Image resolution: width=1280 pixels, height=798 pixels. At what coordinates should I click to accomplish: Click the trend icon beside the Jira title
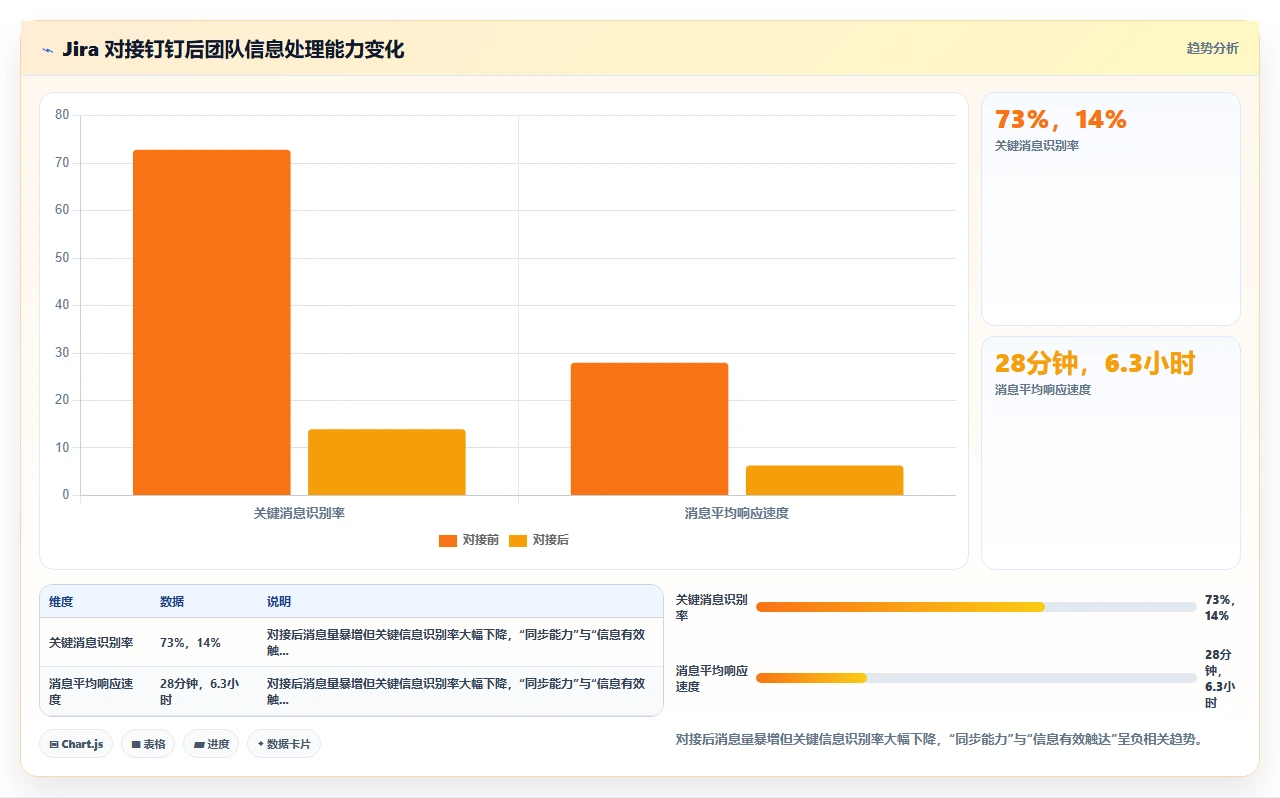pos(47,50)
